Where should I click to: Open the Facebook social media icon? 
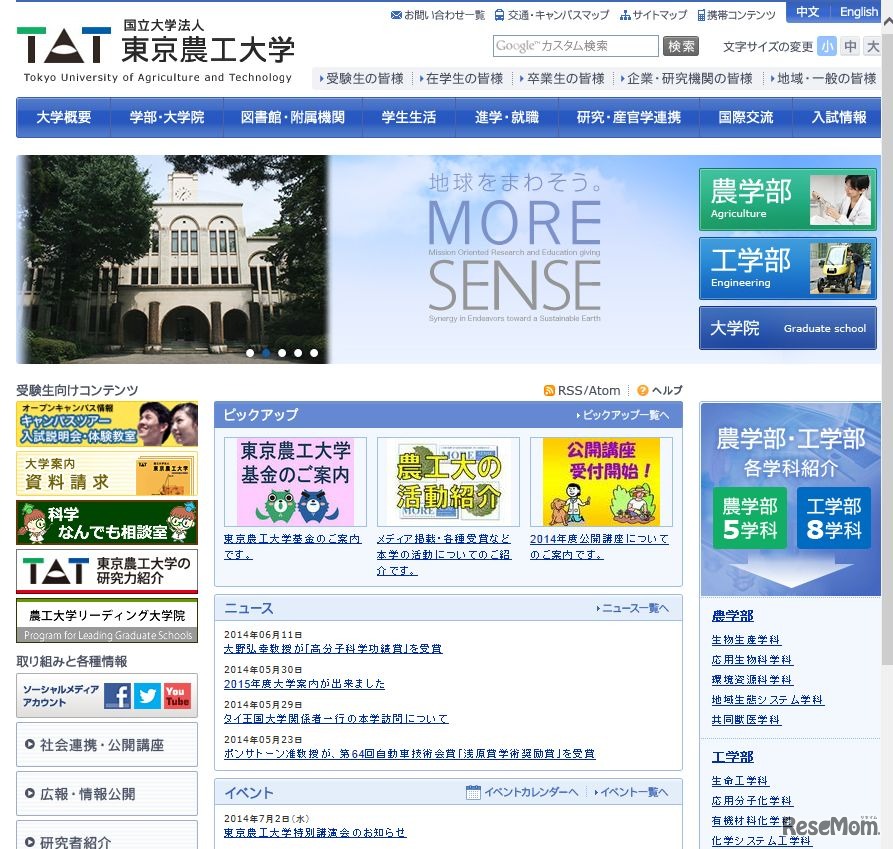coord(117,696)
